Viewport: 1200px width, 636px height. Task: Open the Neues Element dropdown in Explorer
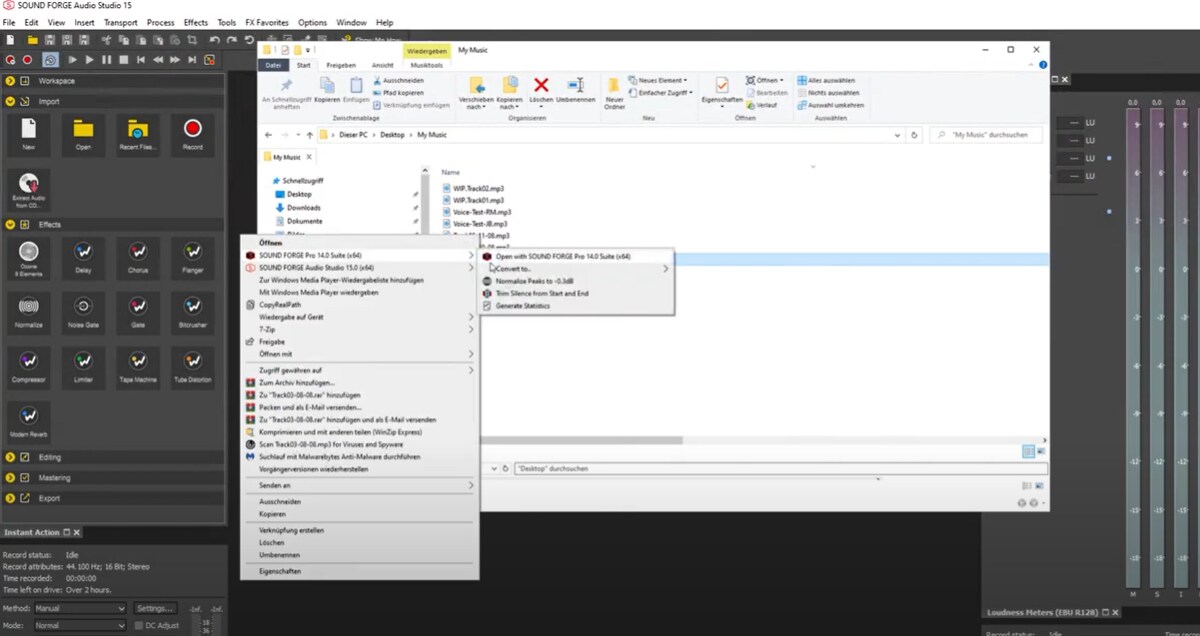point(659,80)
